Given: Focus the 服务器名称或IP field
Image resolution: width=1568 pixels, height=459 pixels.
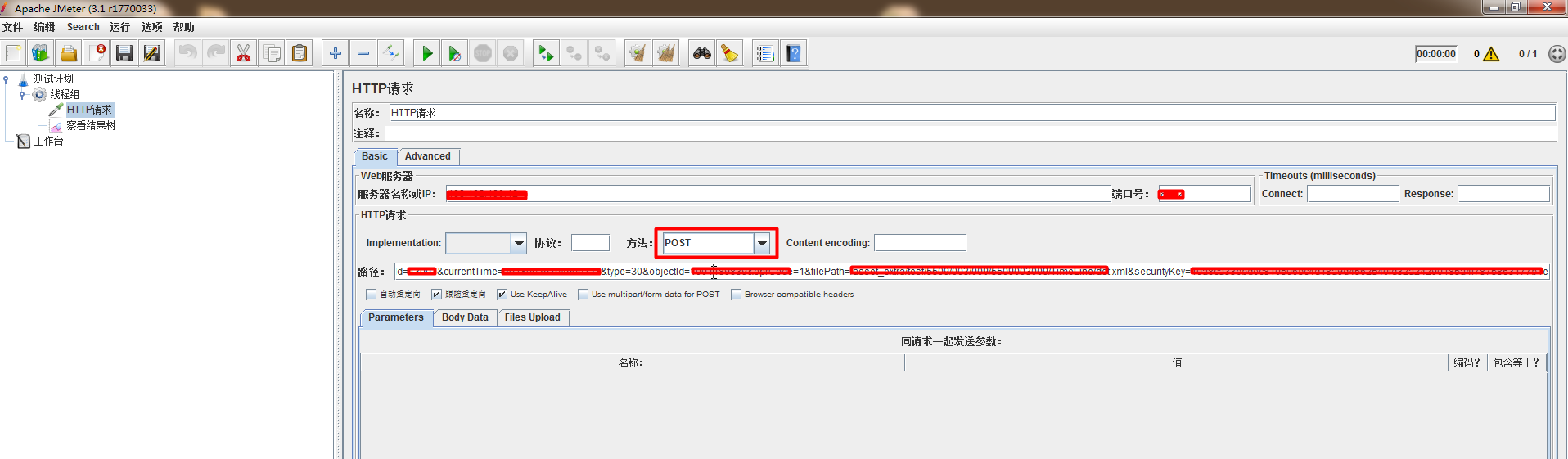Looking at the screenshot, I should click(778, 194).
